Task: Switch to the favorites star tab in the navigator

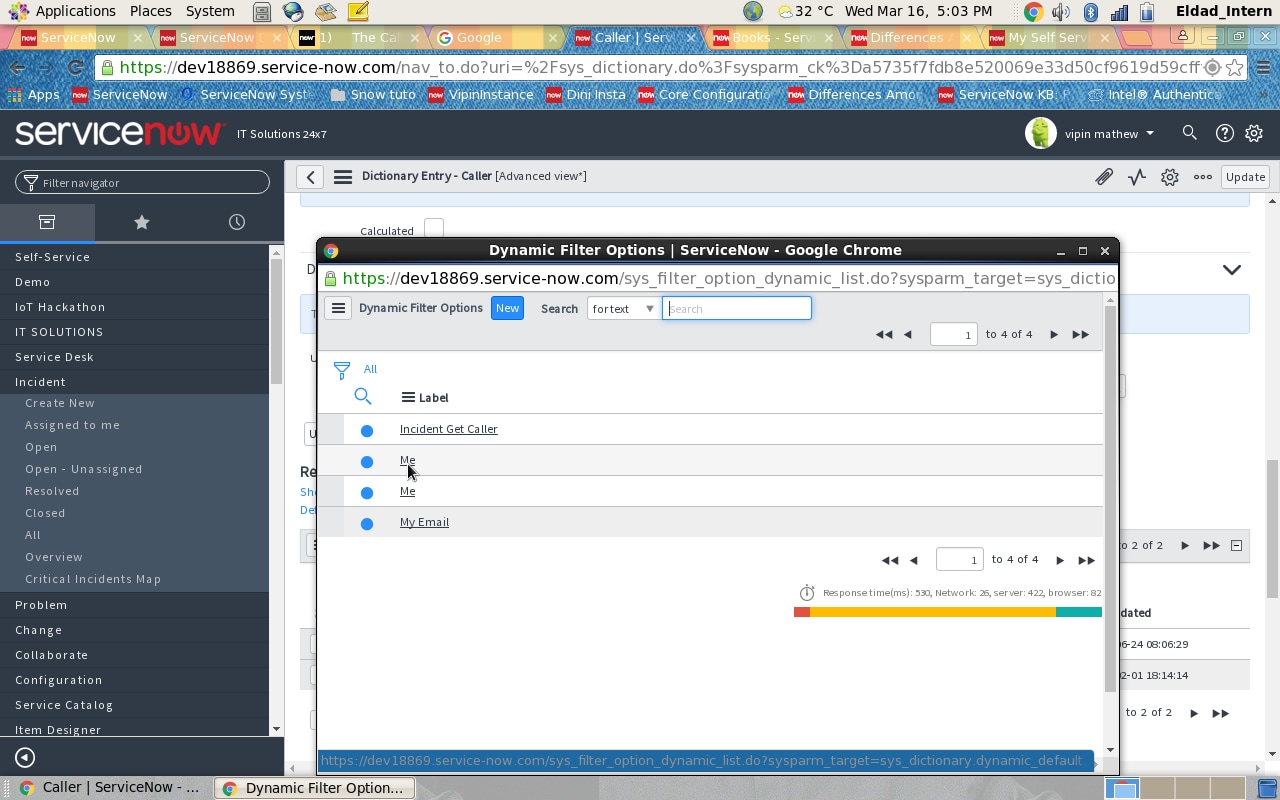Action: [142, 222]
